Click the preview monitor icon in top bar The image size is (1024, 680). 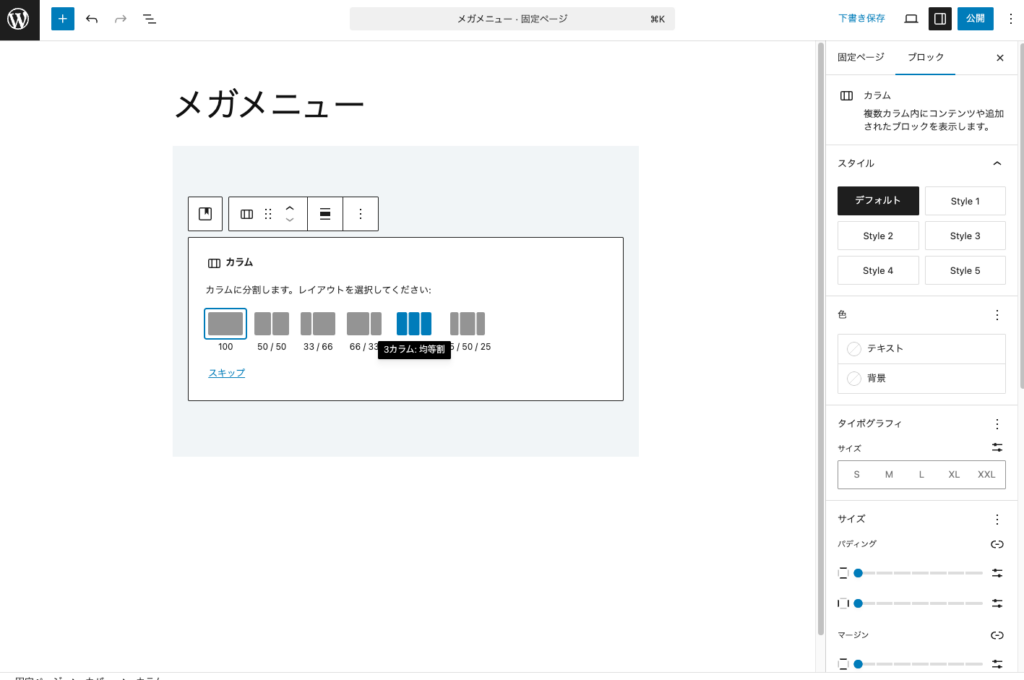pyautogui.click(x=911, y=18)
